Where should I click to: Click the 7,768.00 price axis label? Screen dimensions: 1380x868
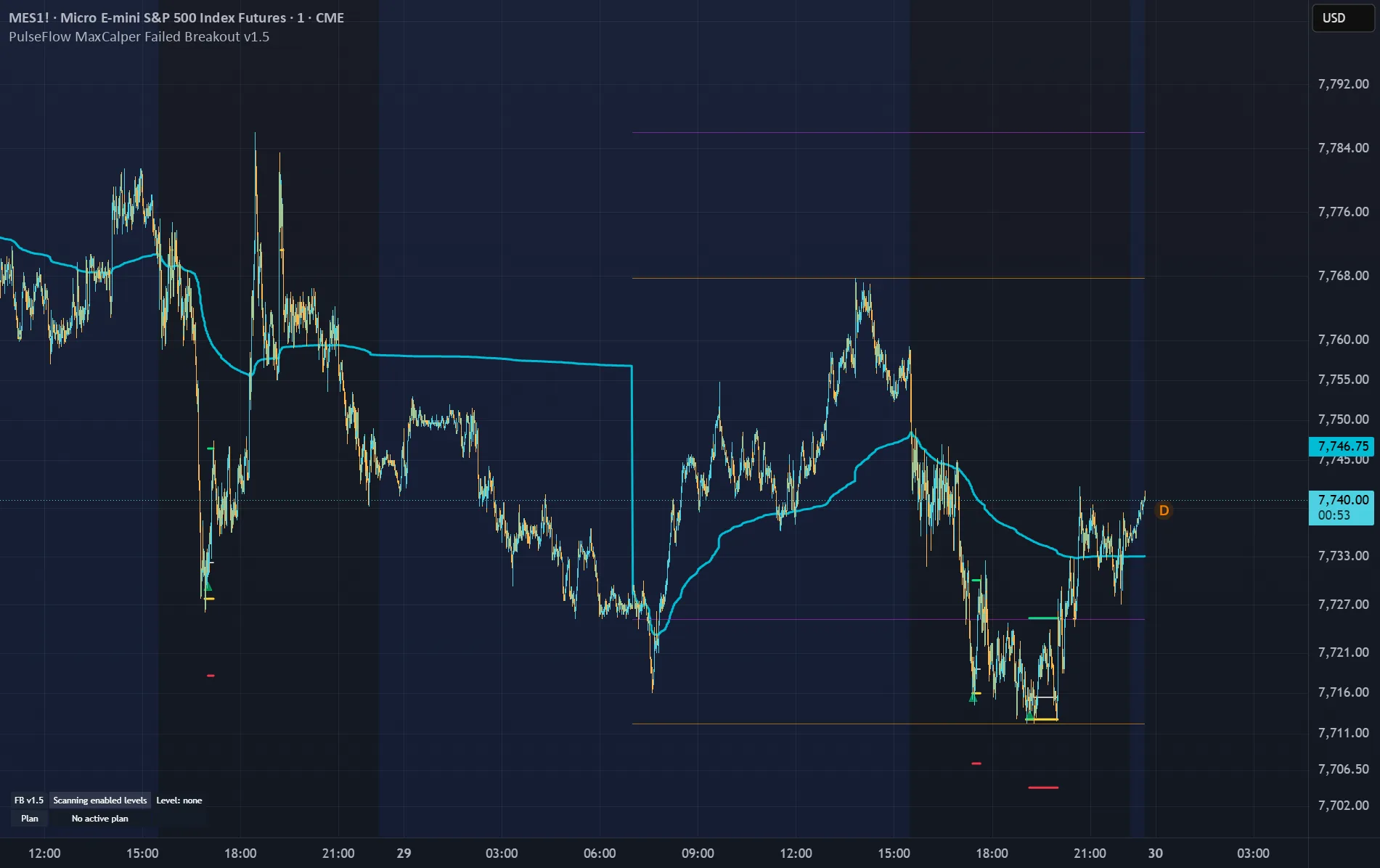click(x=1343, y=276)
